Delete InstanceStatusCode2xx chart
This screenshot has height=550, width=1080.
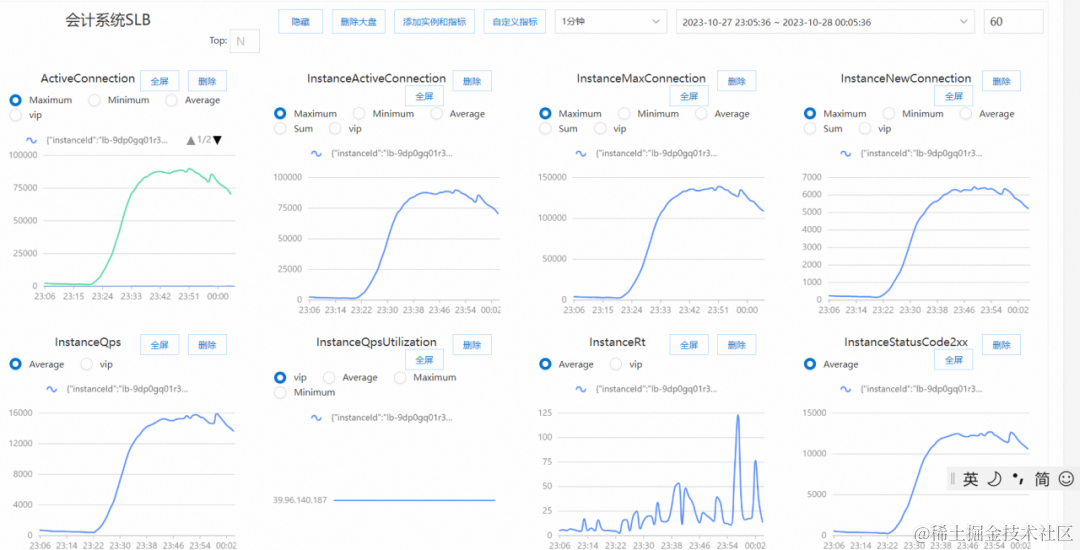1001,345
